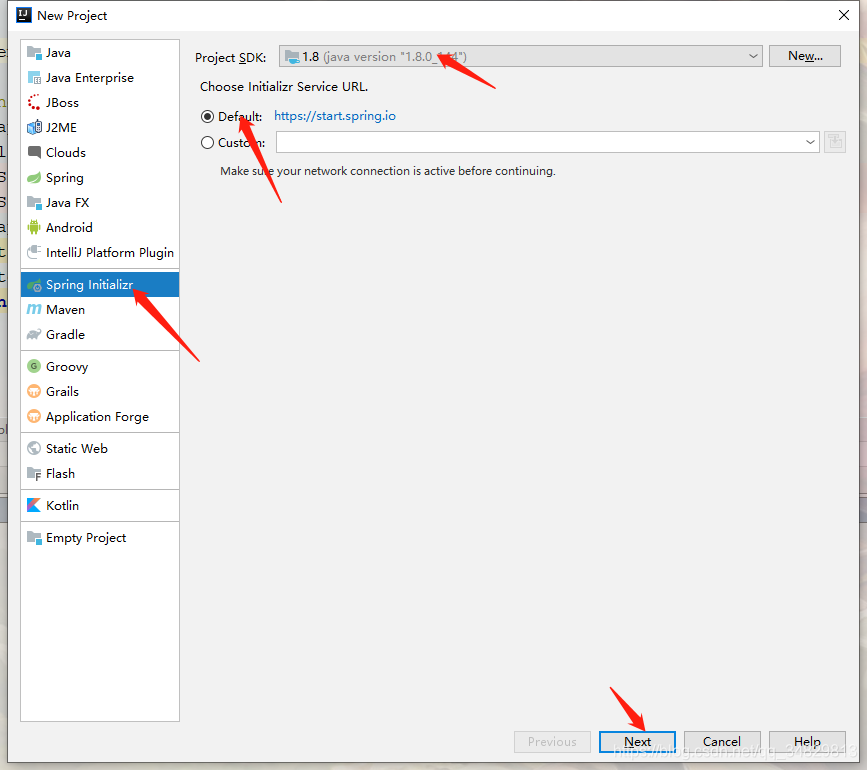Click the Clouds icon
This screenshot has width=867, height=770.
pos(34,152)
